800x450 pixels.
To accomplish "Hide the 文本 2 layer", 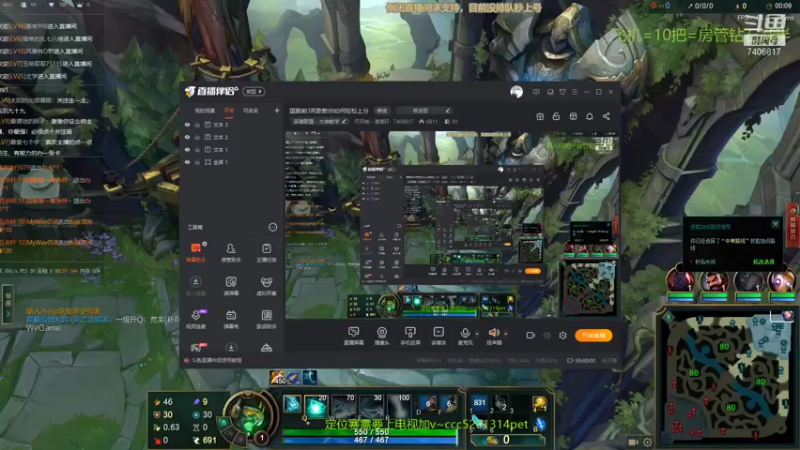I will tap(187, 137).
